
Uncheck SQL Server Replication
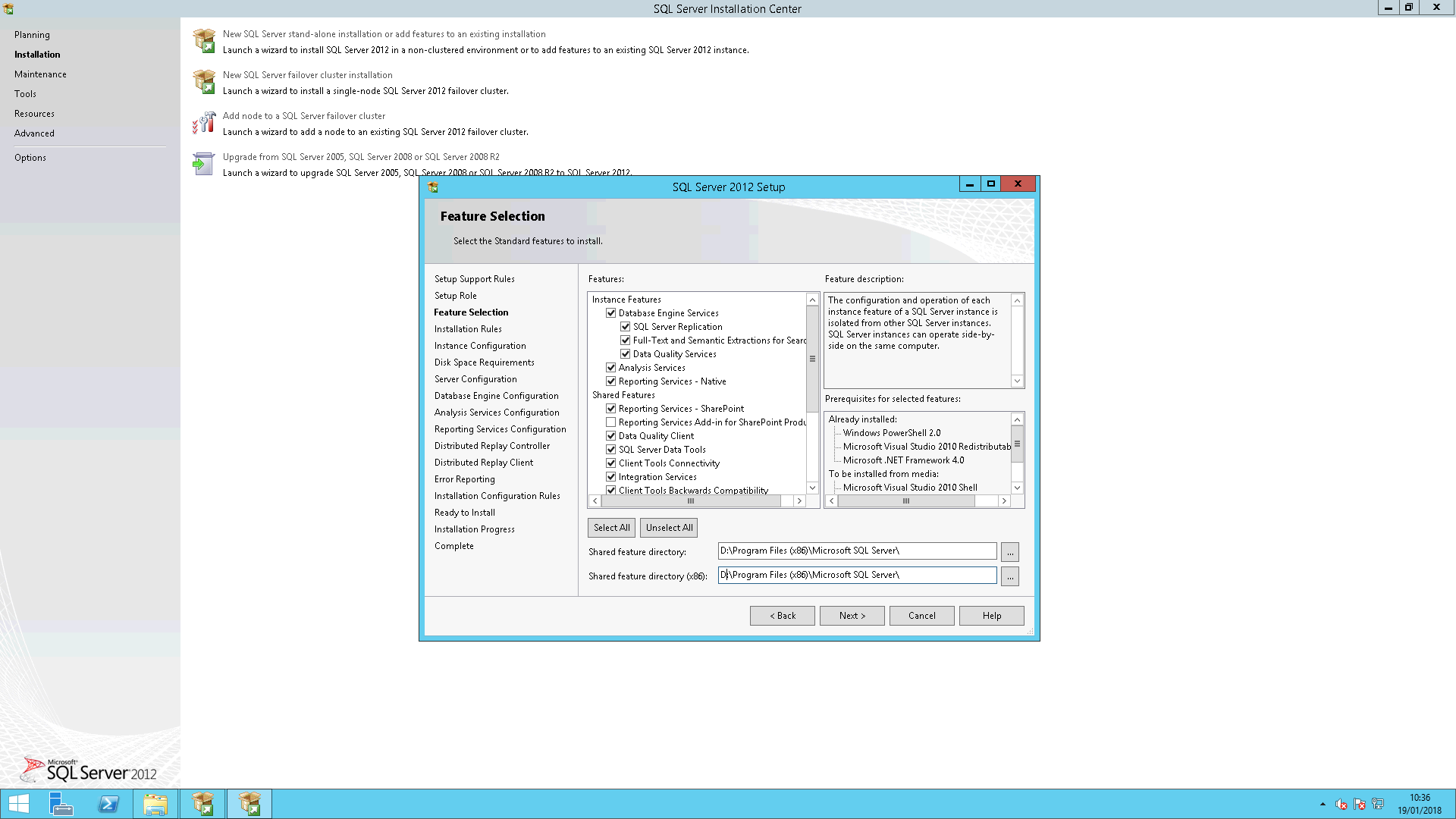point(625,327)
